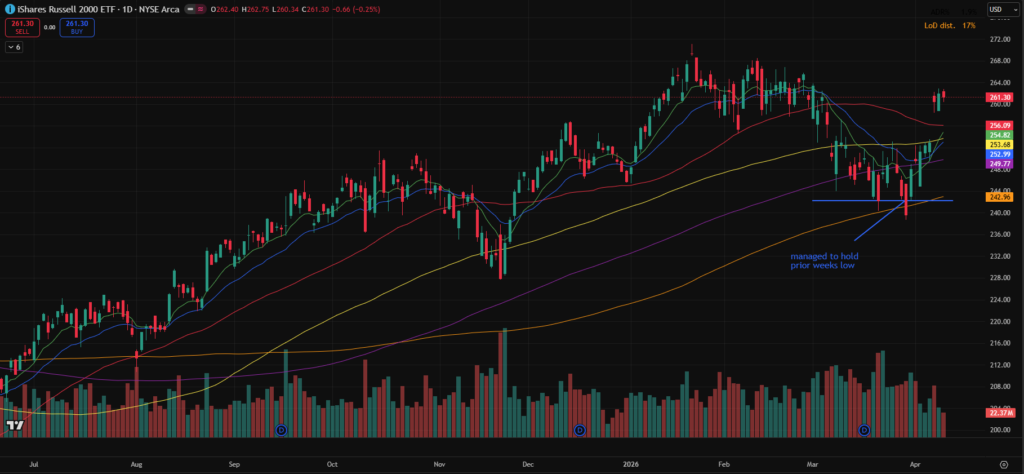Click the iShares info icon beside symbol name
Screen dimensions: 1024x474
tap(9, 9)
